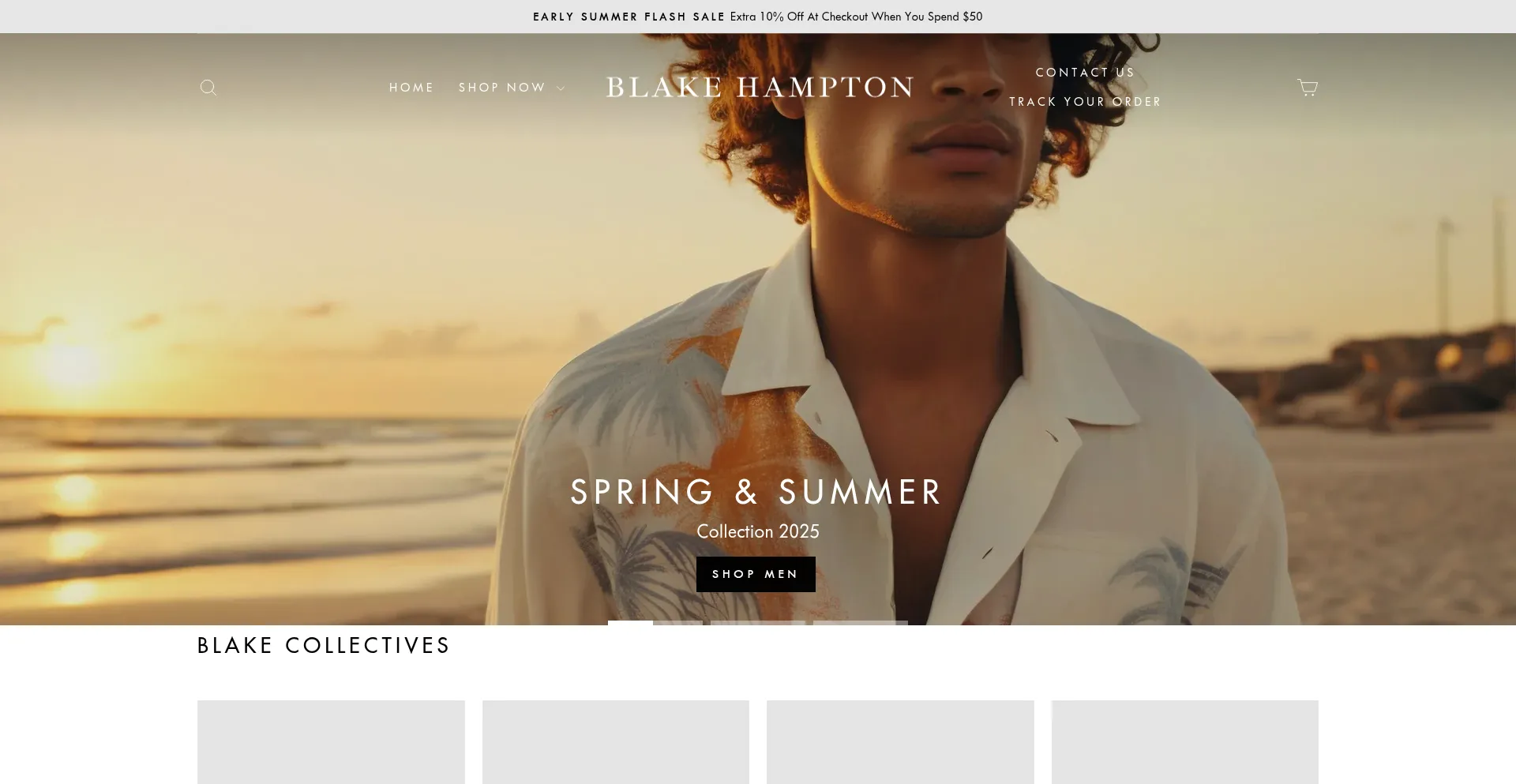This screenshot has width=1516, height=784.
Task: Expand the chevron beside SHOP NOW
Action: point(561,88)
